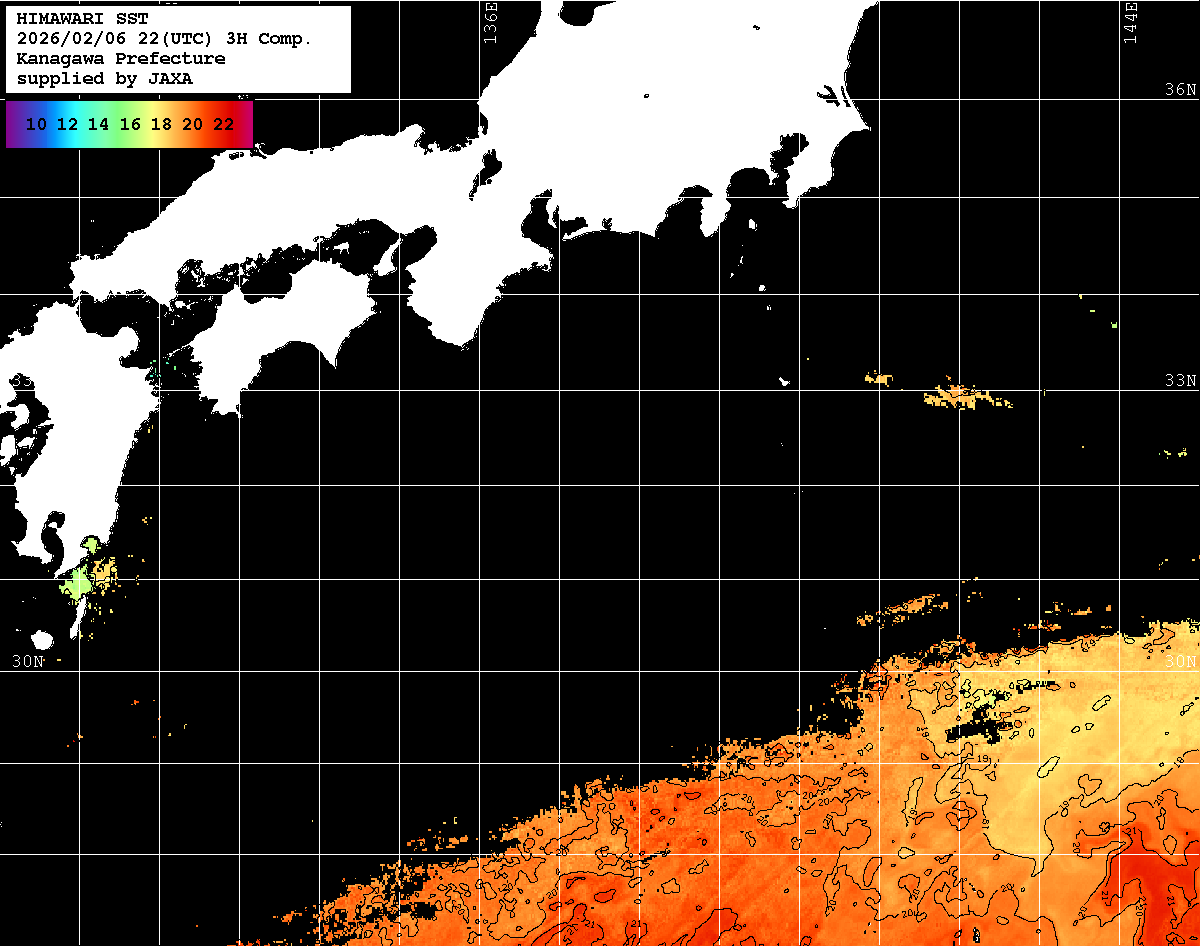This screenshot has height=946, width=1200.
Task: Click the 136E longitude label
Action: (490, 22)
